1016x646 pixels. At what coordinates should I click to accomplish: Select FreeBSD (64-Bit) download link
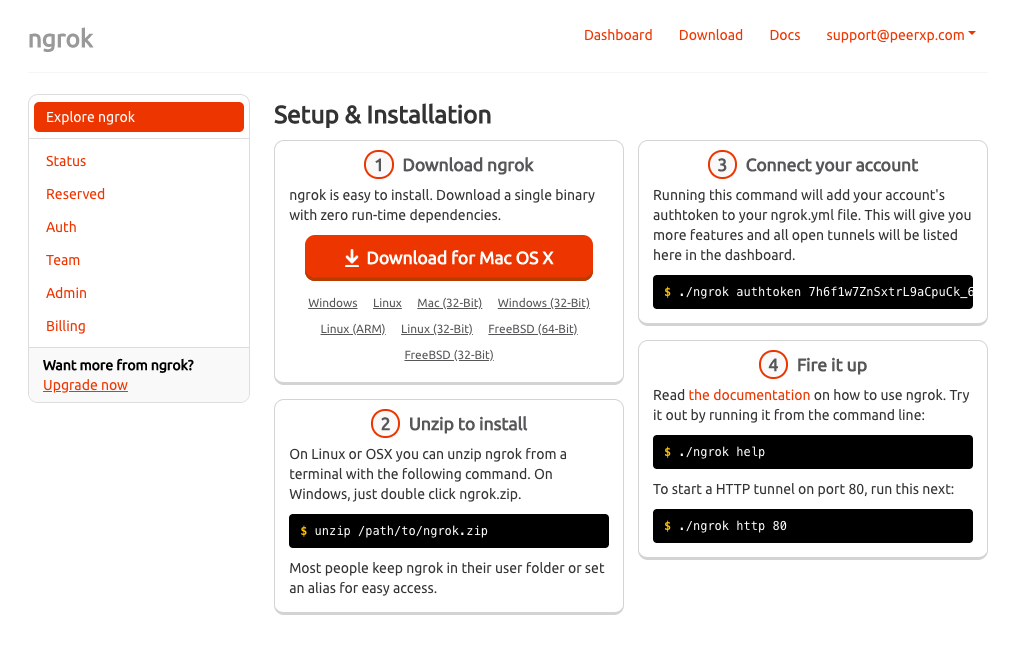pos(533,329)
